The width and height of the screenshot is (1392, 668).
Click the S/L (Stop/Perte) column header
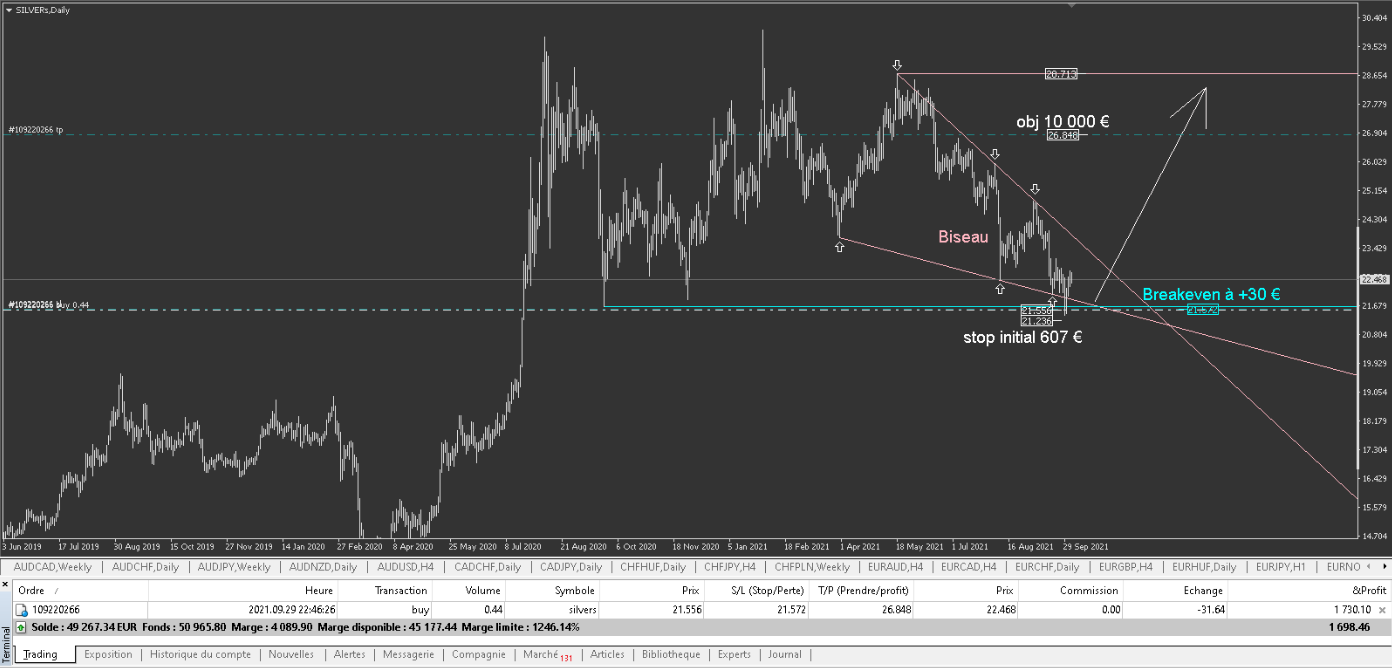point(759,591)
